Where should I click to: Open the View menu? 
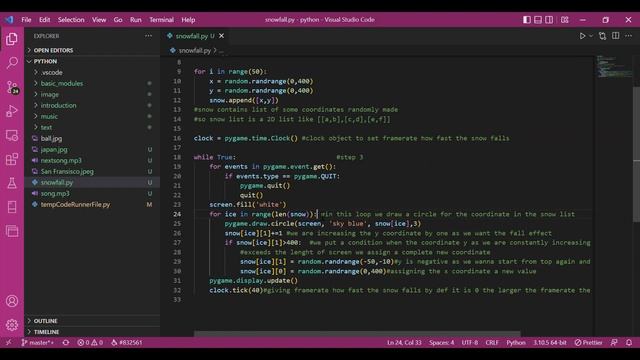(99, 20)
